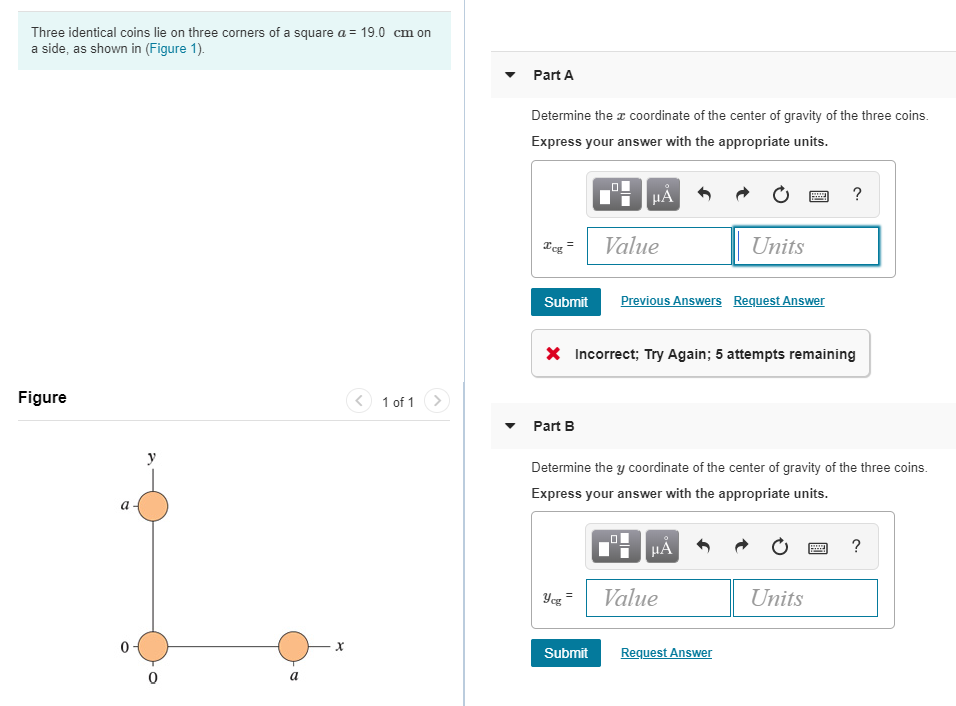Viewport: 956px width, 706px height.
Task: Advance to the next figure
Action: (x=437, y=401)
